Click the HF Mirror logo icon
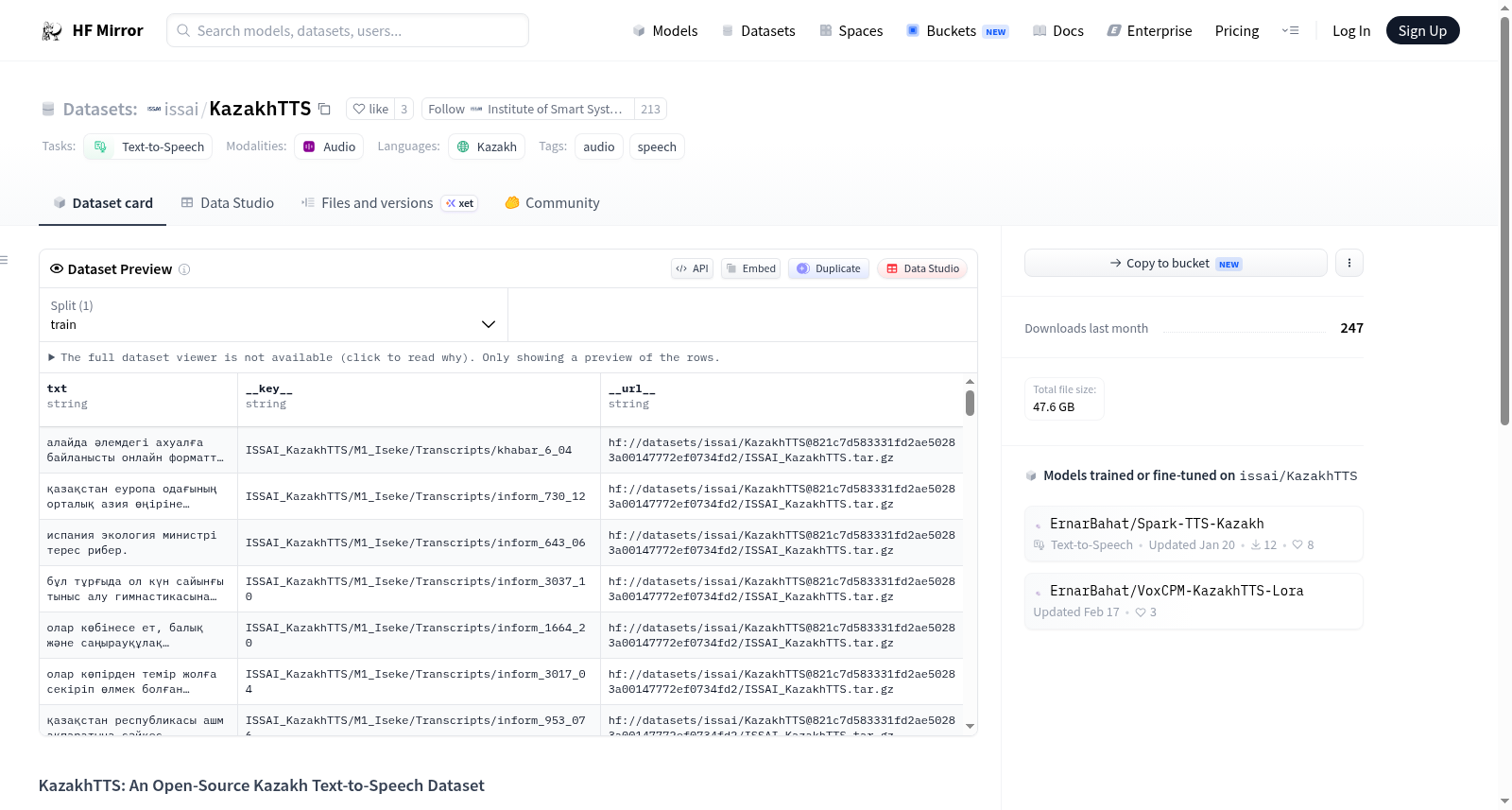 pyautogui.click(x=52, y=31)
